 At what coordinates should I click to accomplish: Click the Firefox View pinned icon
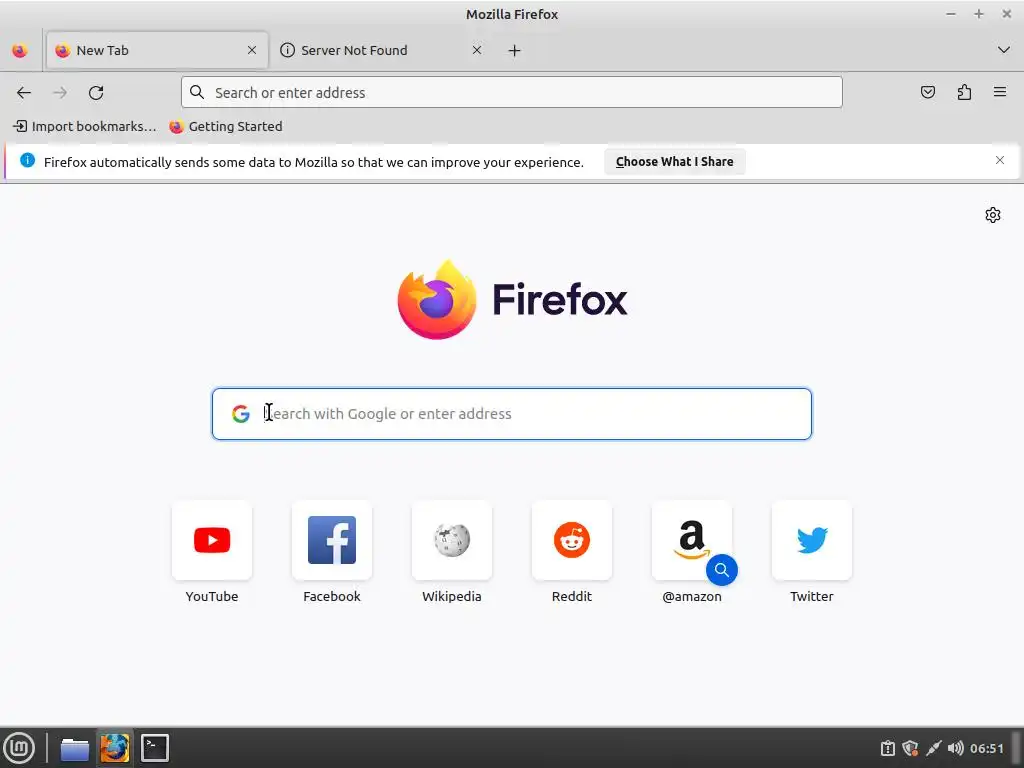pos(20,50)
